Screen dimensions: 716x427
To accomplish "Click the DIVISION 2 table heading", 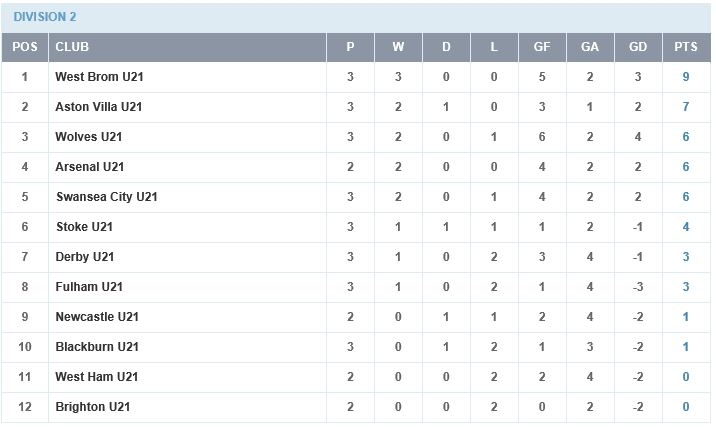I will click(45, 17).
